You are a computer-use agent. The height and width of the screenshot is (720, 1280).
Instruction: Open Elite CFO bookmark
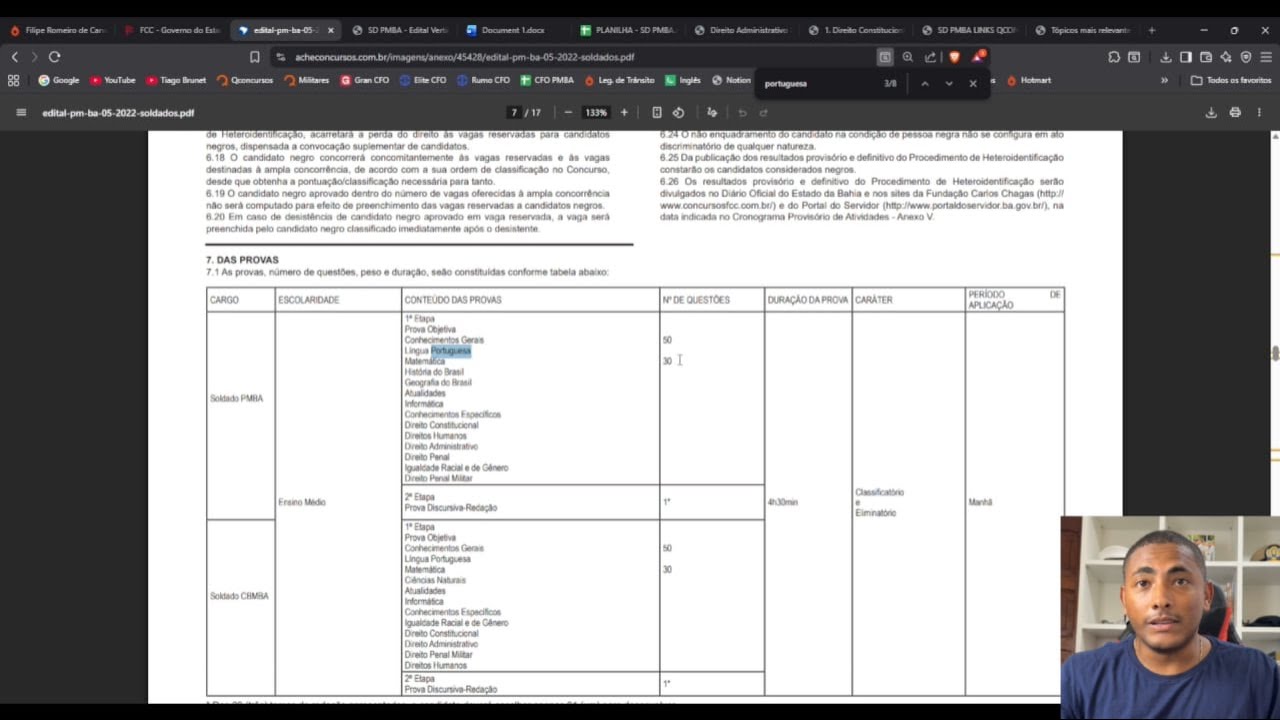point(422,80)
